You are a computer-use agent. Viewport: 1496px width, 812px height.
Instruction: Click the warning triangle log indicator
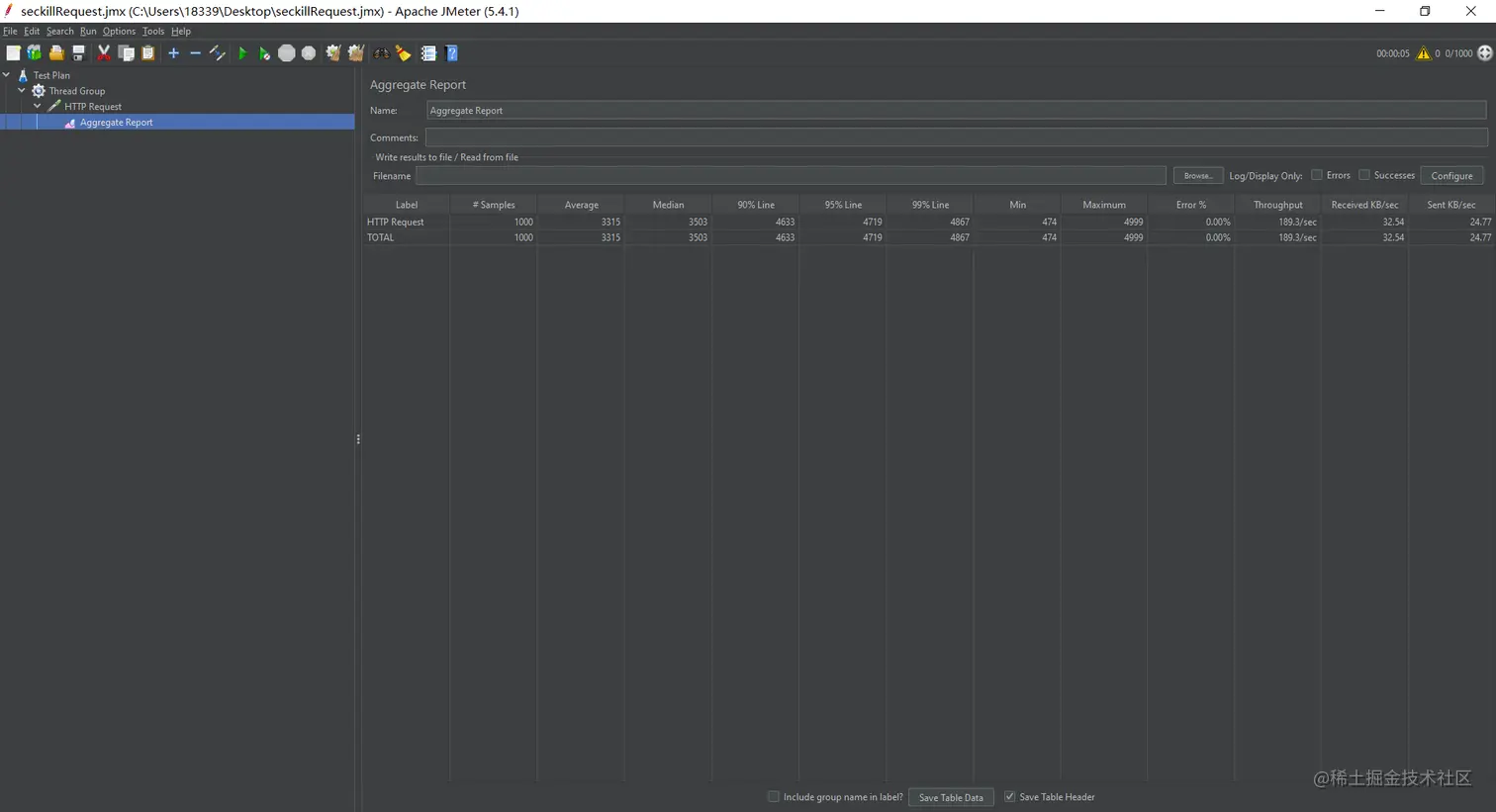(1423, 53)
